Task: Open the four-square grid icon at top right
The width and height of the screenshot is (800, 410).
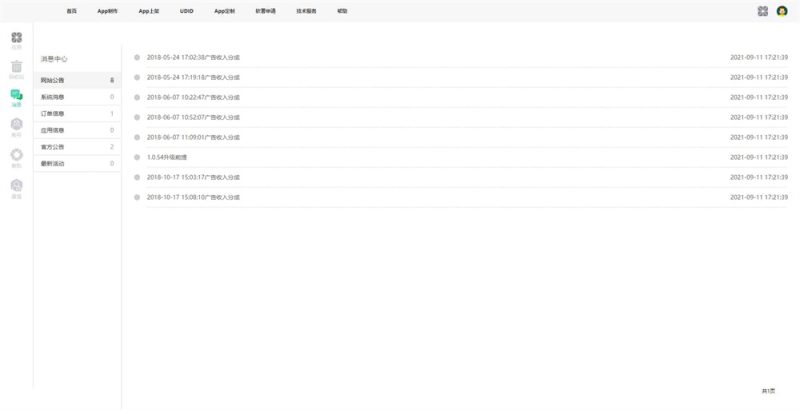Action: pos(763,11)
